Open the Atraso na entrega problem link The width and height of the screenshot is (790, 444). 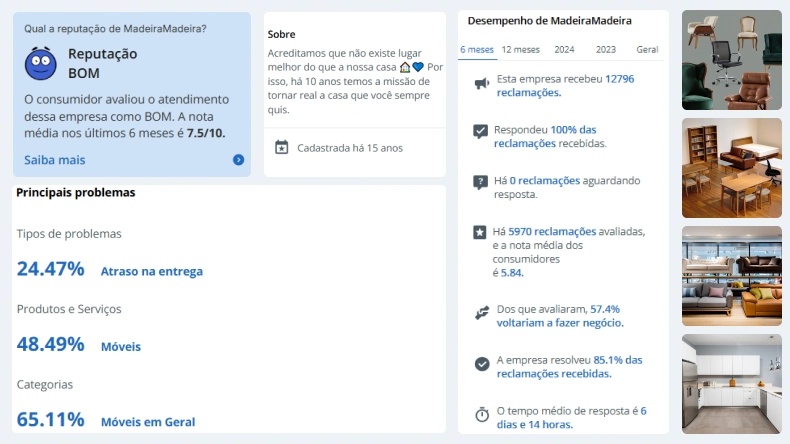[152, 271]
